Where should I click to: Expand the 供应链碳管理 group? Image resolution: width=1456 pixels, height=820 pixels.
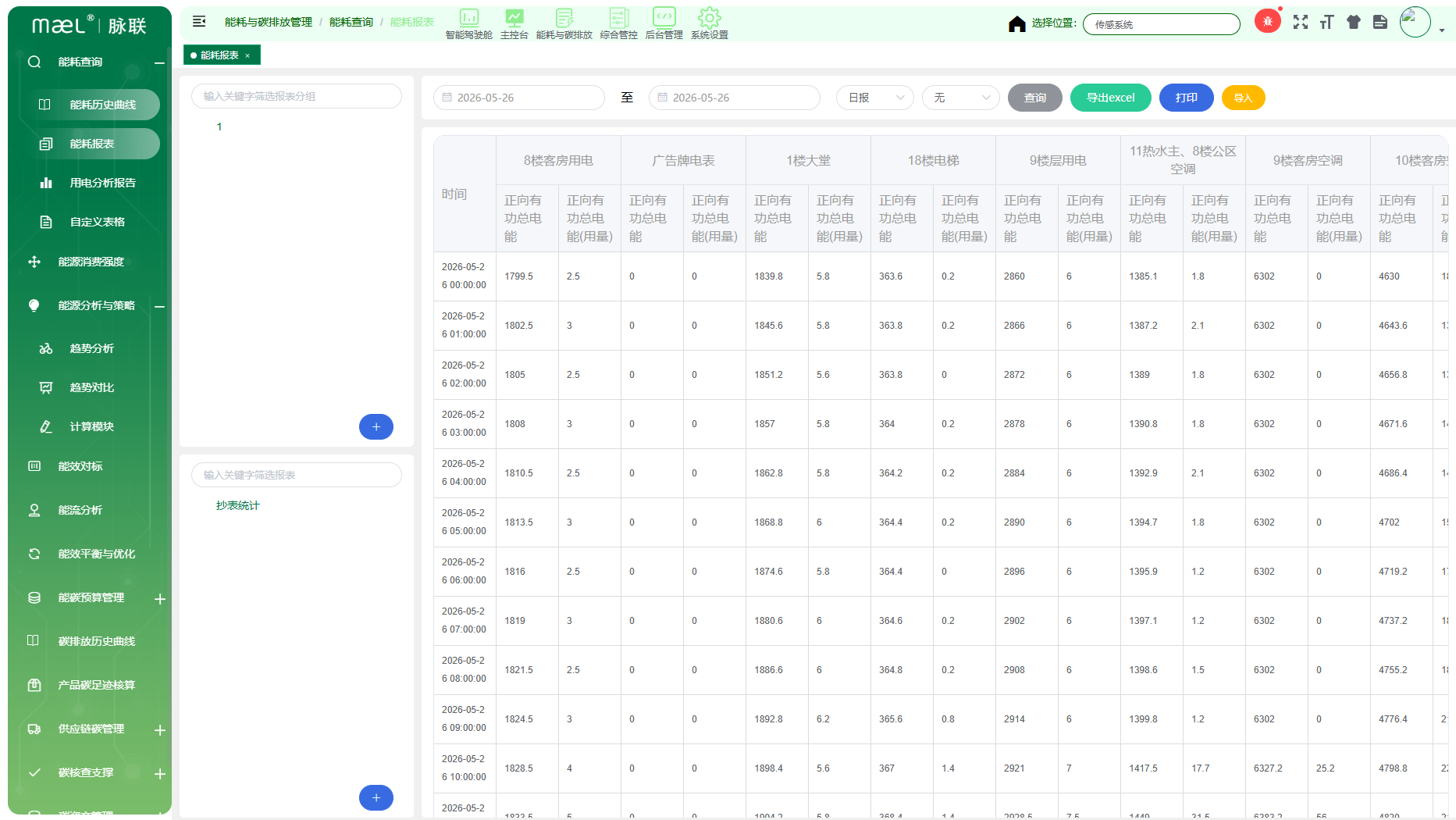click(x=159, y=729)
